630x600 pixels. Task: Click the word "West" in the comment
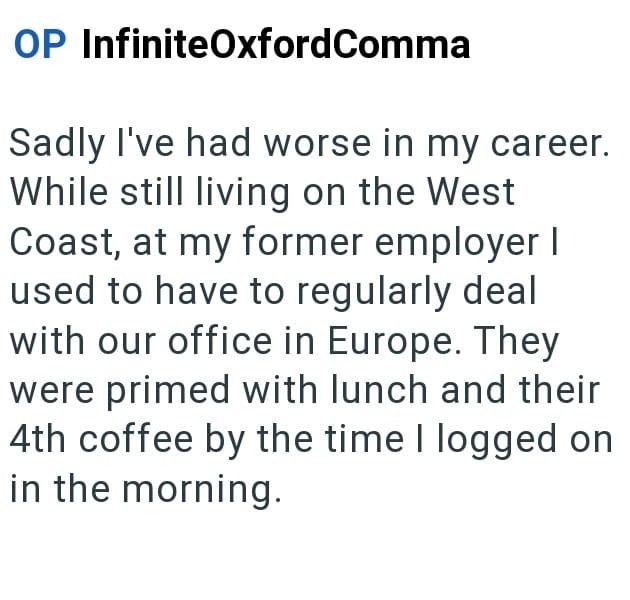tap(466, 193)
